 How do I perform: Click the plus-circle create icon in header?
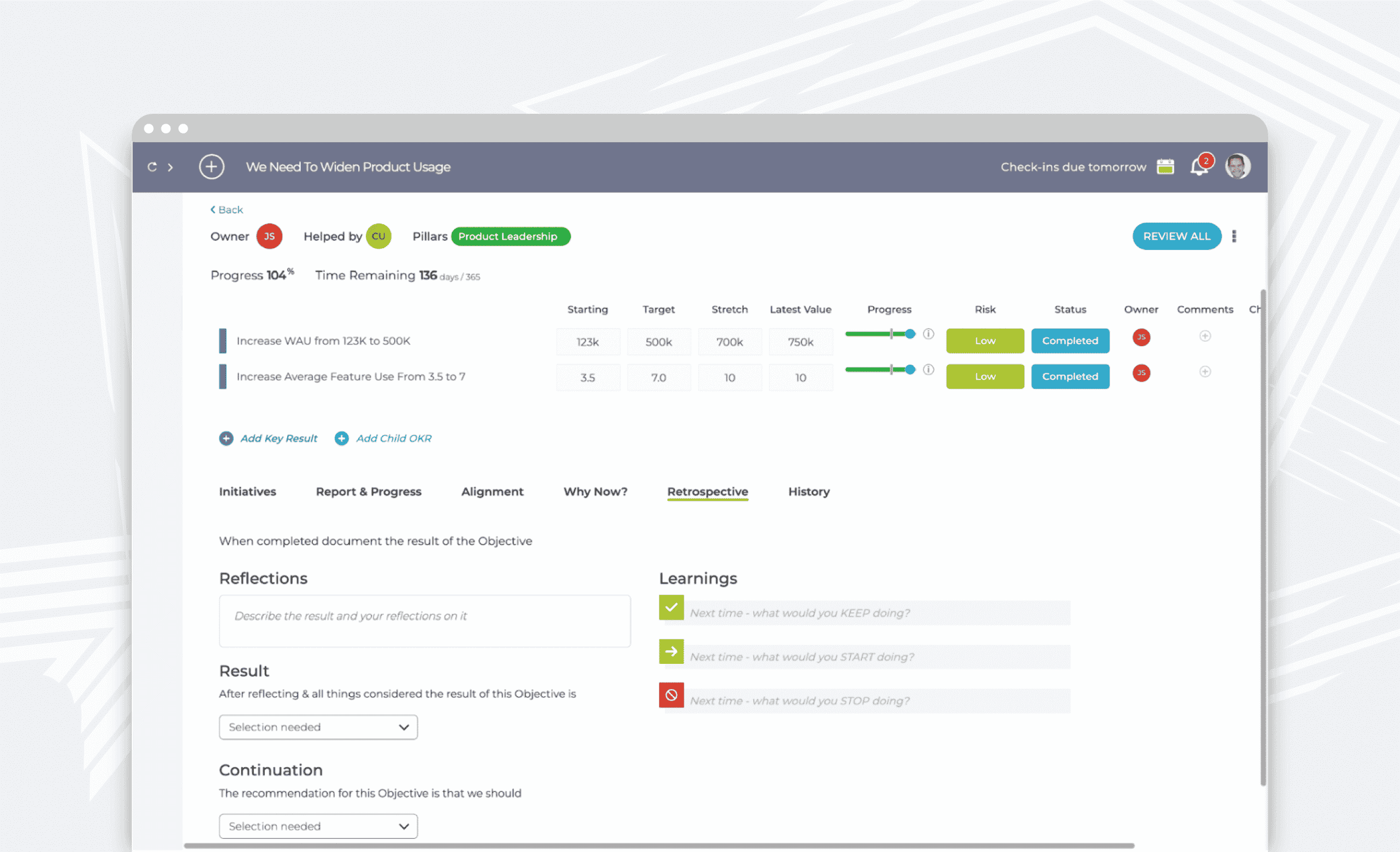click(211, 167)
